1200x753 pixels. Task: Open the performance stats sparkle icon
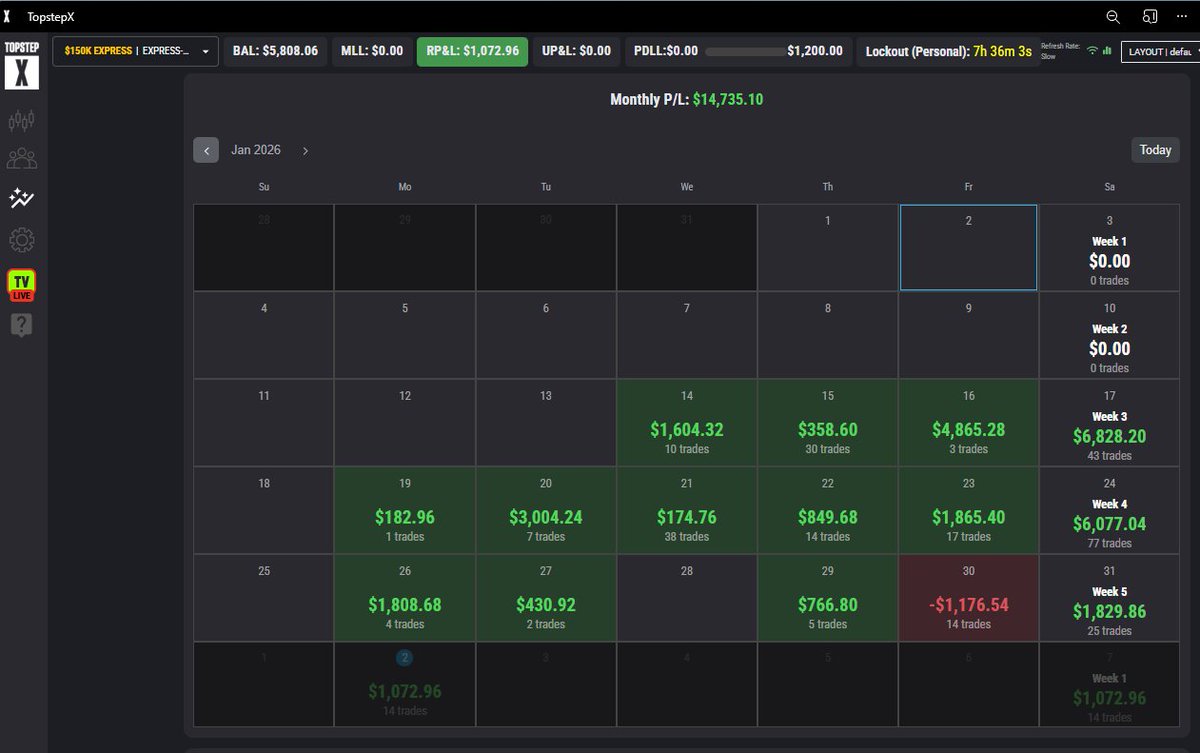click(22, 199)
